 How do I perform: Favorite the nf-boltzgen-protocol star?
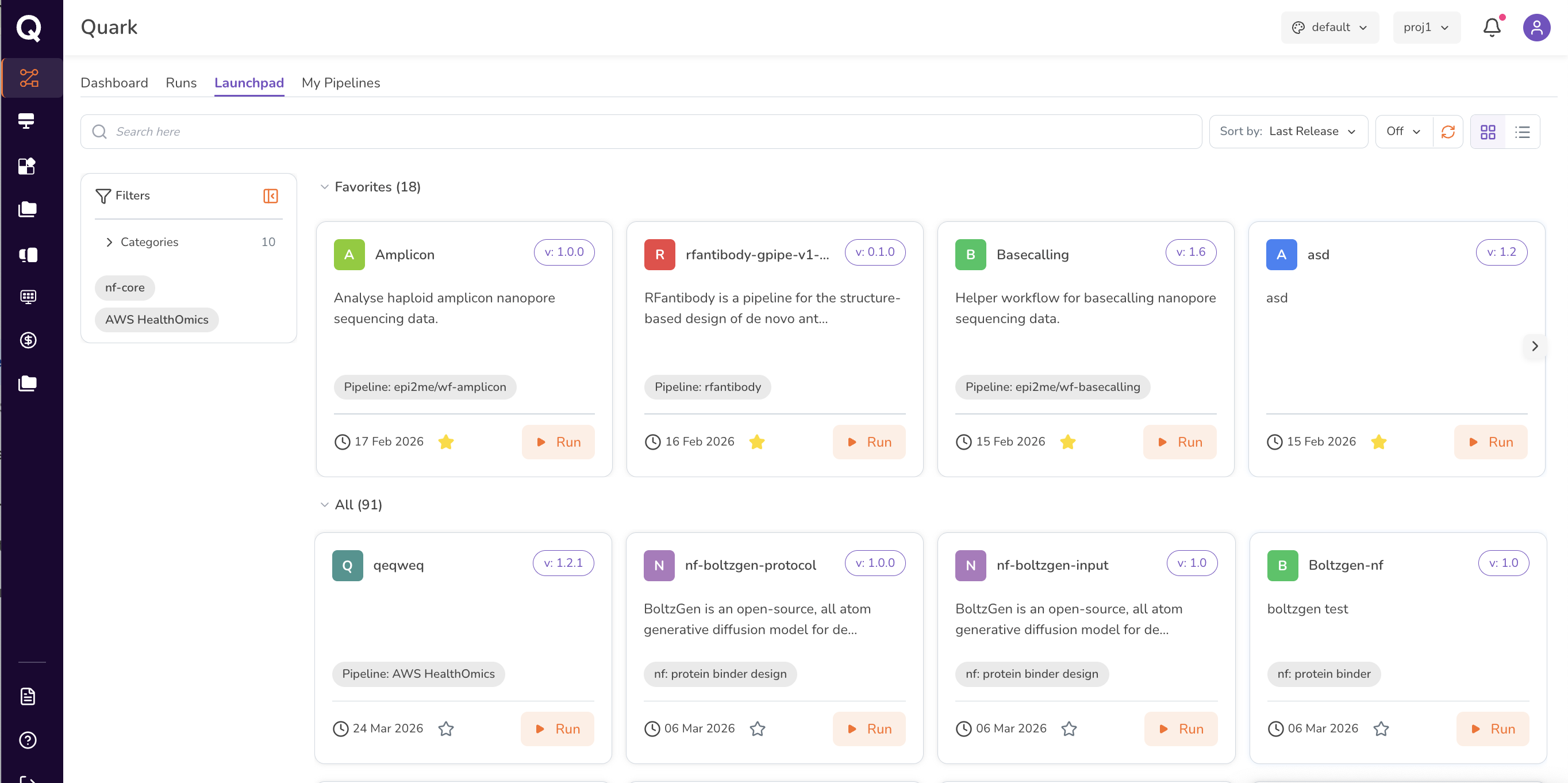(x=757, y=728)
